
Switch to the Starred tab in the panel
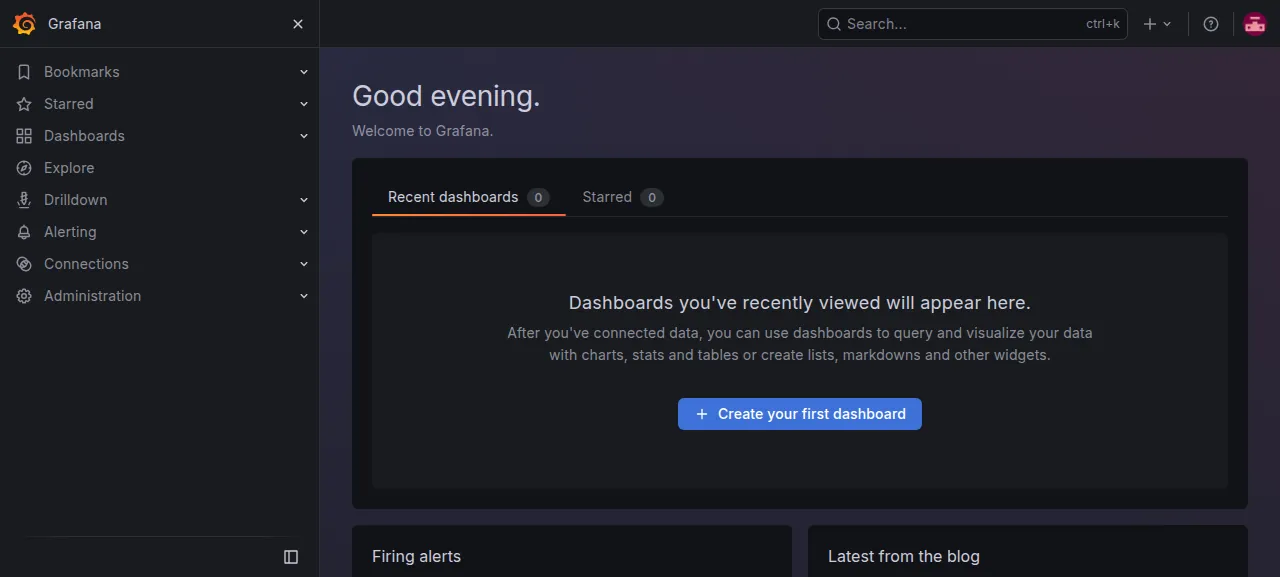[622, 197]
